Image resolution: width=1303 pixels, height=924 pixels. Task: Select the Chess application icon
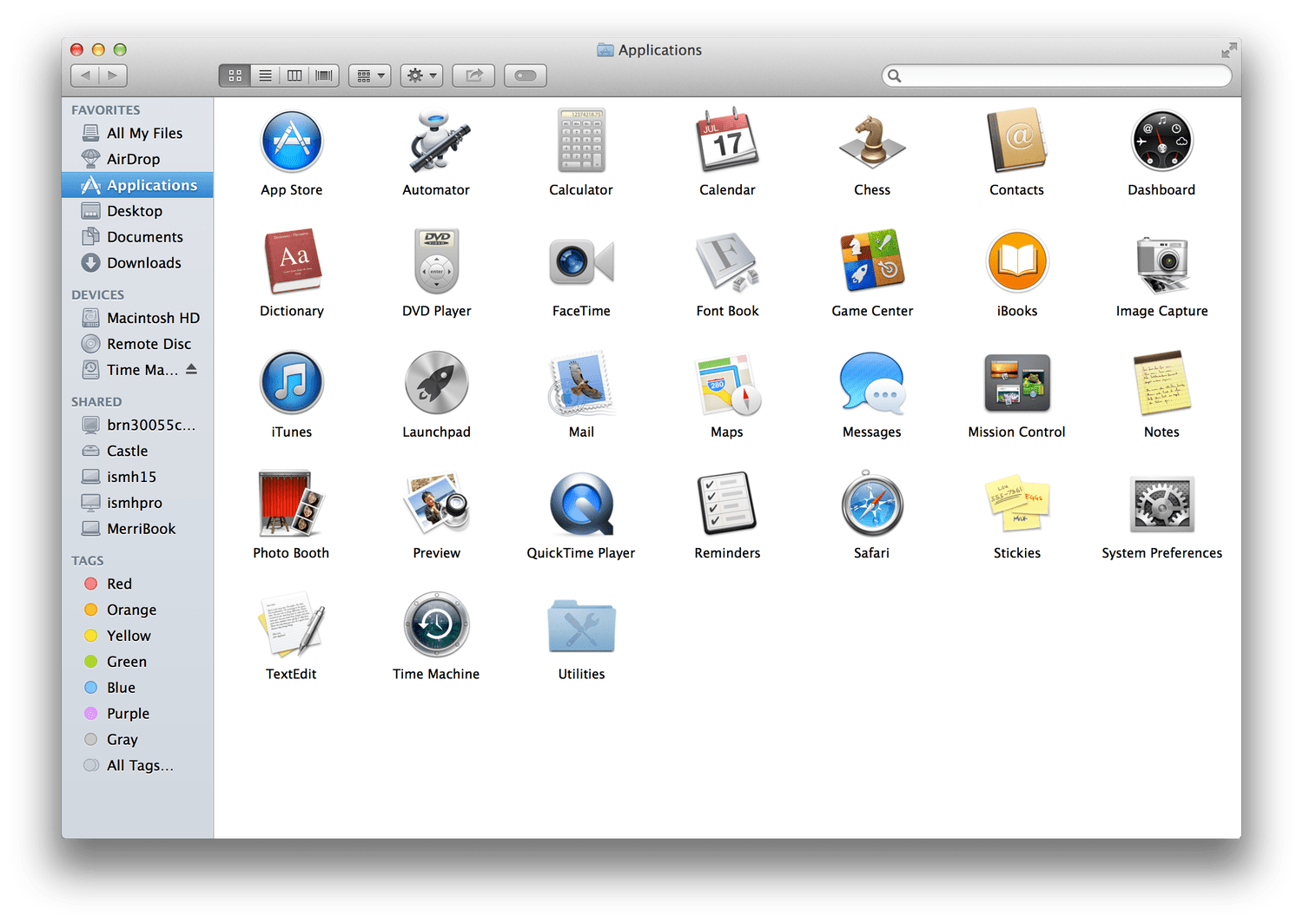[872, 142]
